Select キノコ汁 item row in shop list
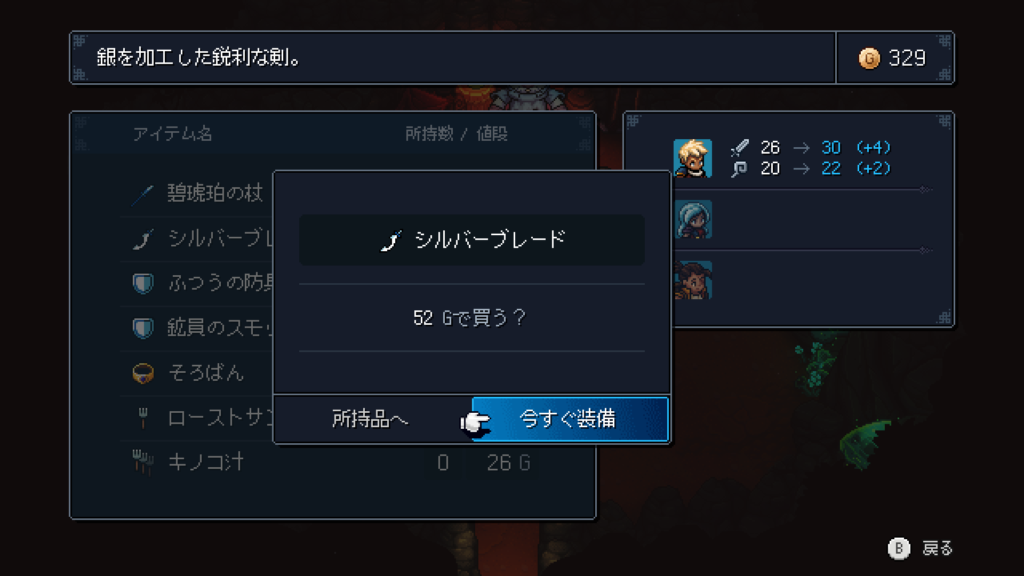 pyautogui.click(x=333, y=462)
